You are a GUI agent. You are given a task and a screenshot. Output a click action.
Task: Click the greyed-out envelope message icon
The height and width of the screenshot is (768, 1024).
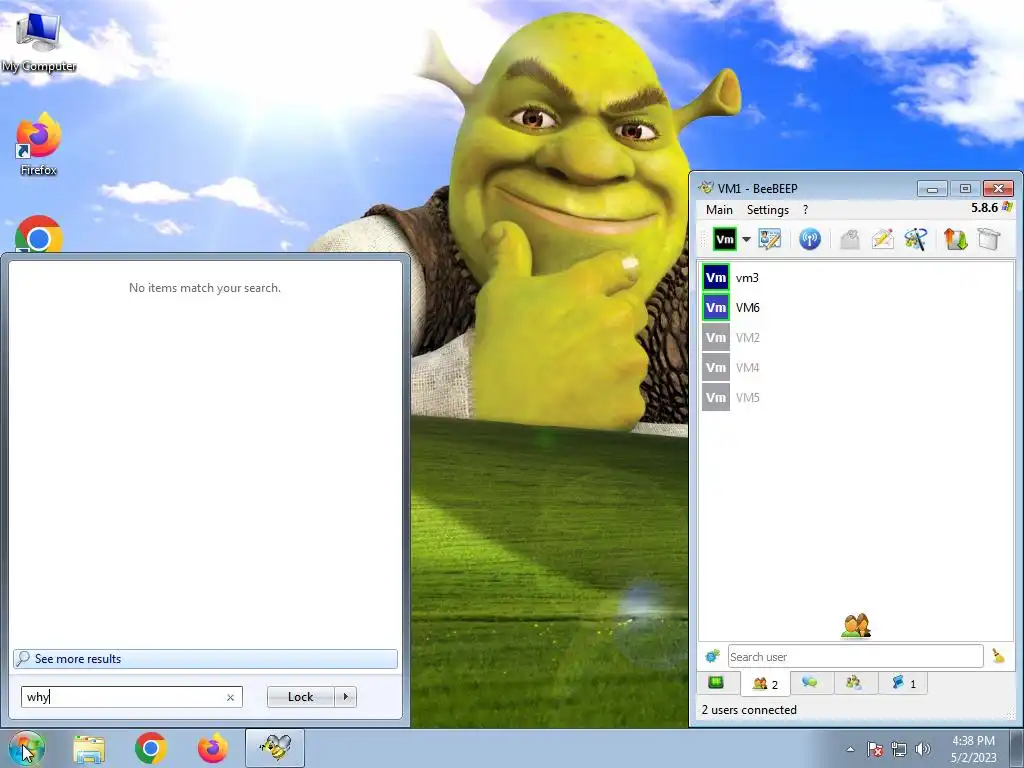(850, 239)
